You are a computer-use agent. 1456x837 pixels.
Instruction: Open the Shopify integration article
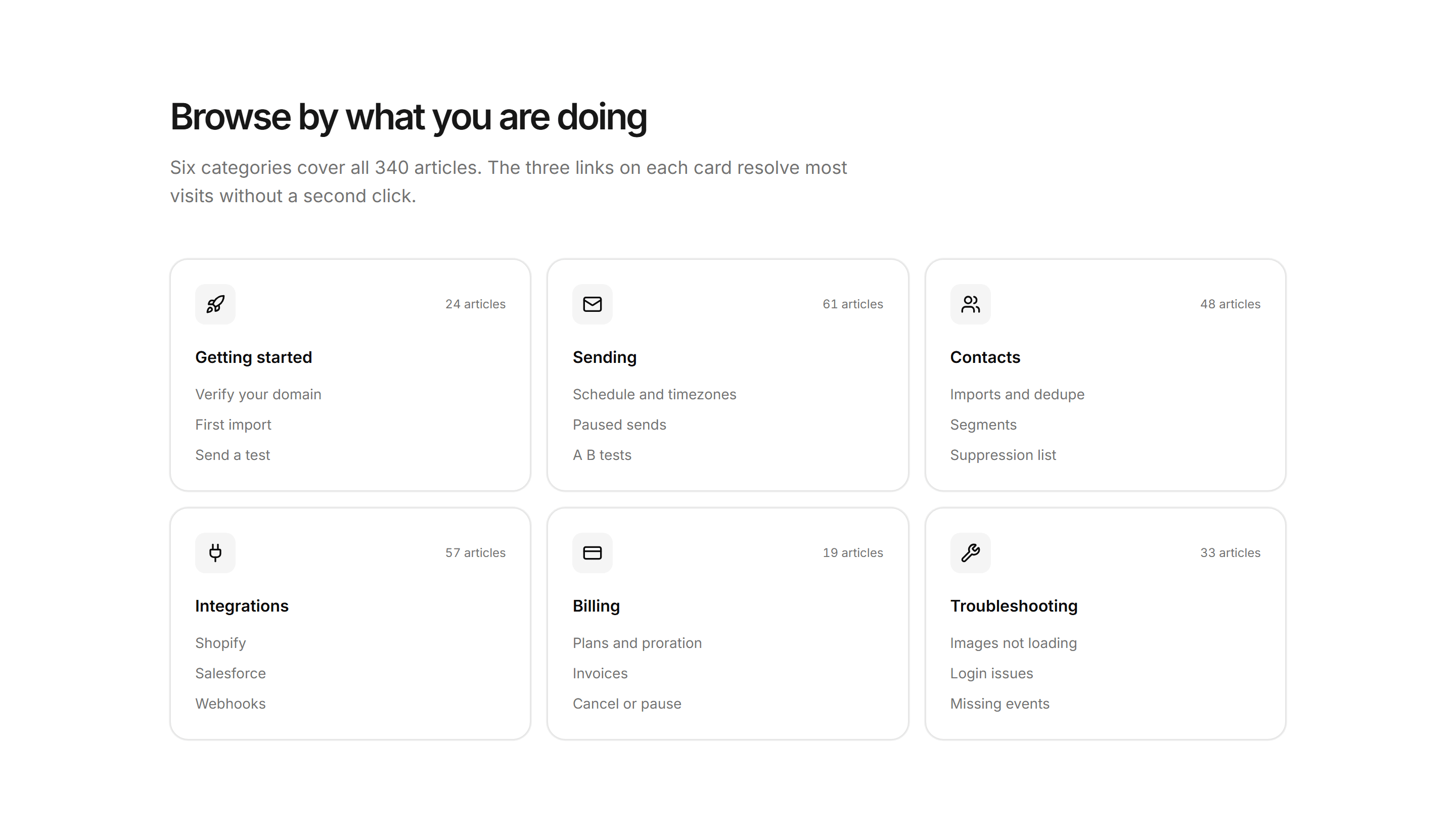[x=220, y=643]
